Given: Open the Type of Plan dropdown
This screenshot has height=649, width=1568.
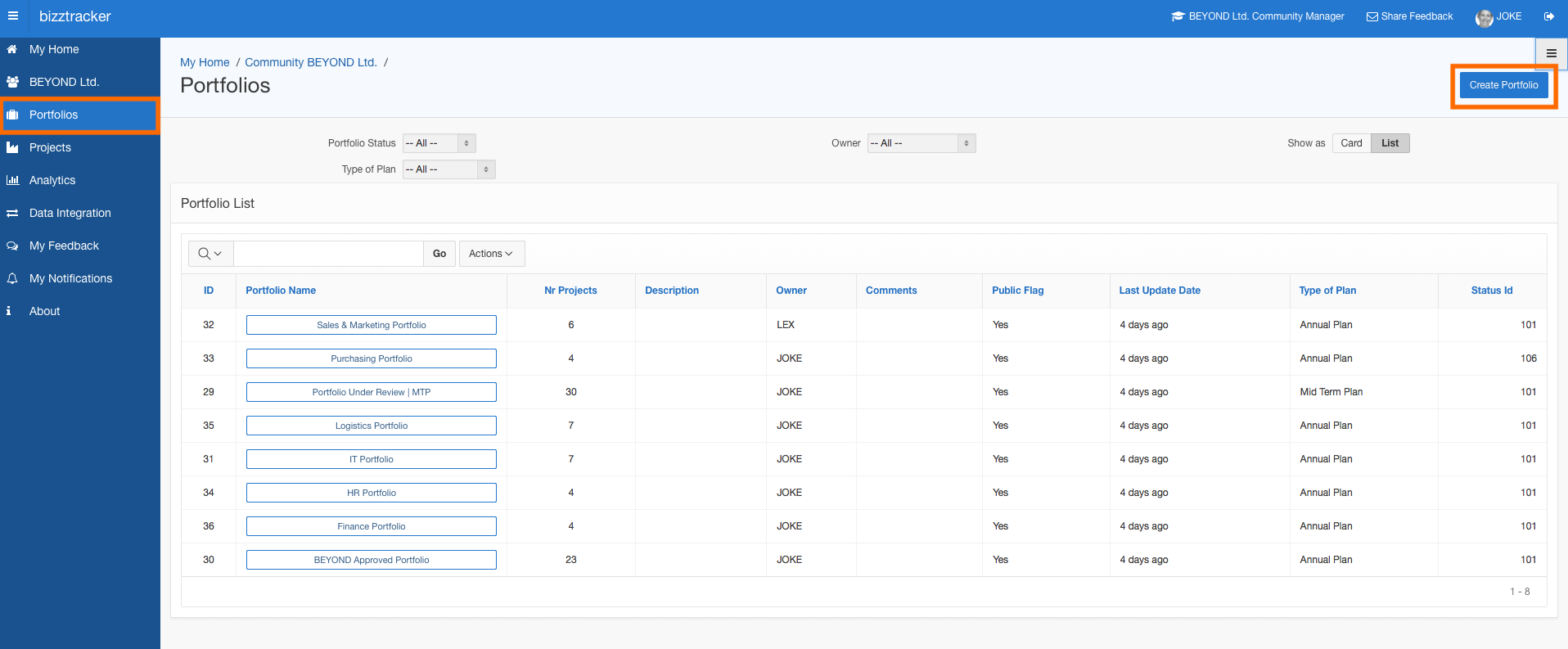Looking at the screenshot, I should point(448,169).
